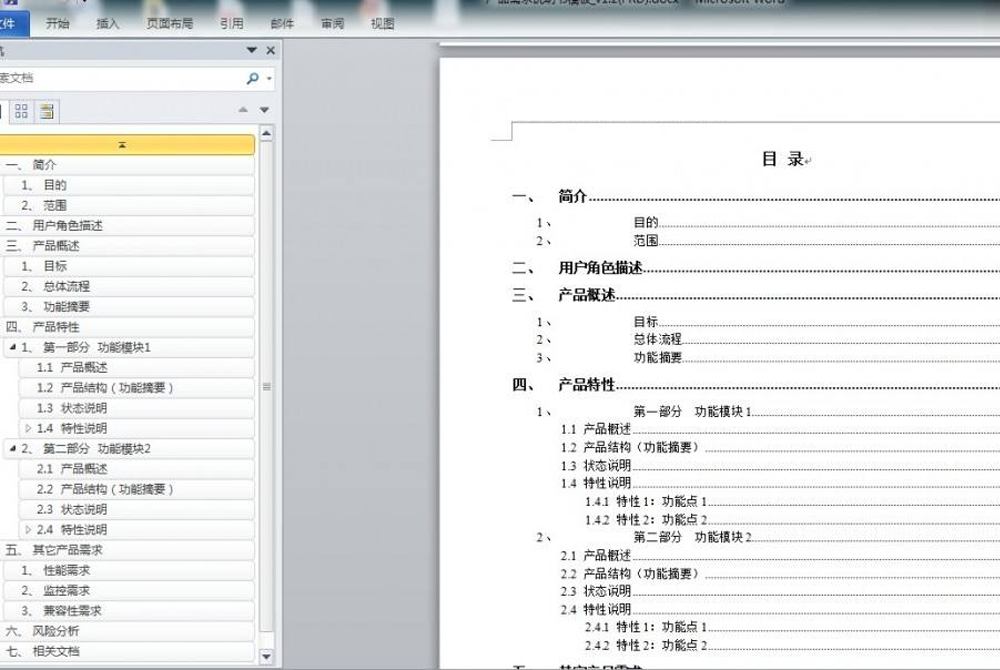Click the search magnifier icon in navigation pane

pyautogui.click(x=252, y=78)
